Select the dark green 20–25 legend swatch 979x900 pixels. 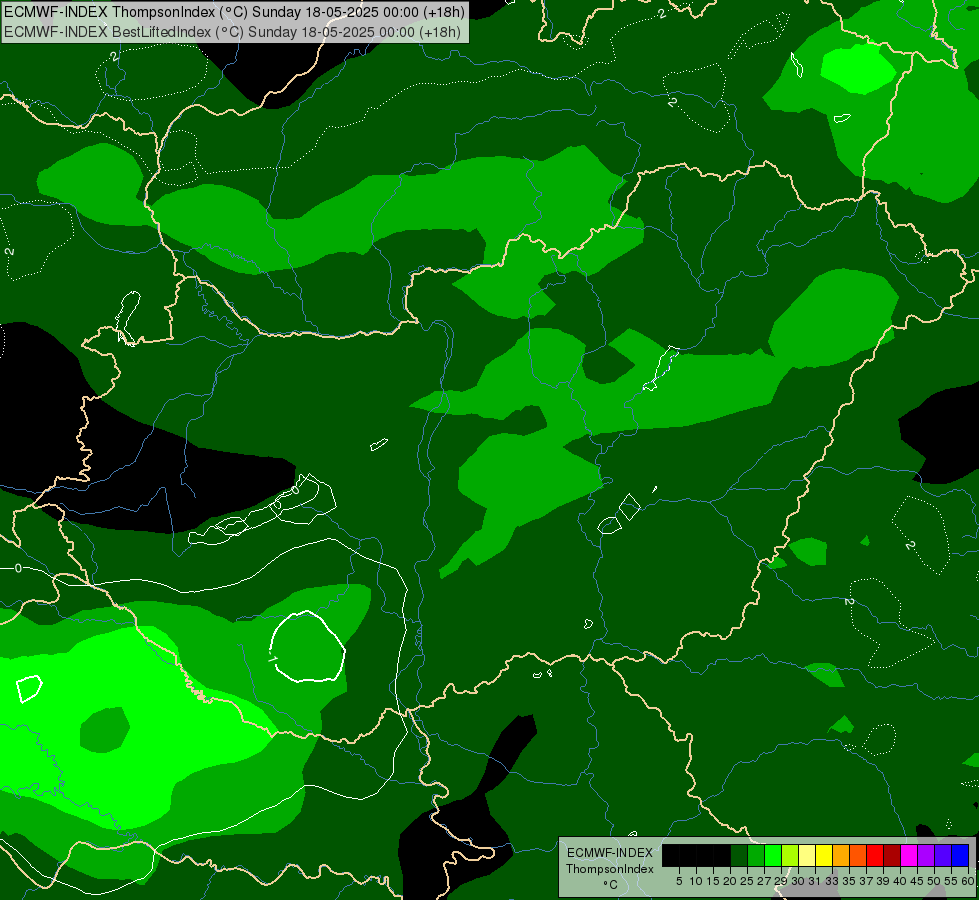tap(739, 855)
